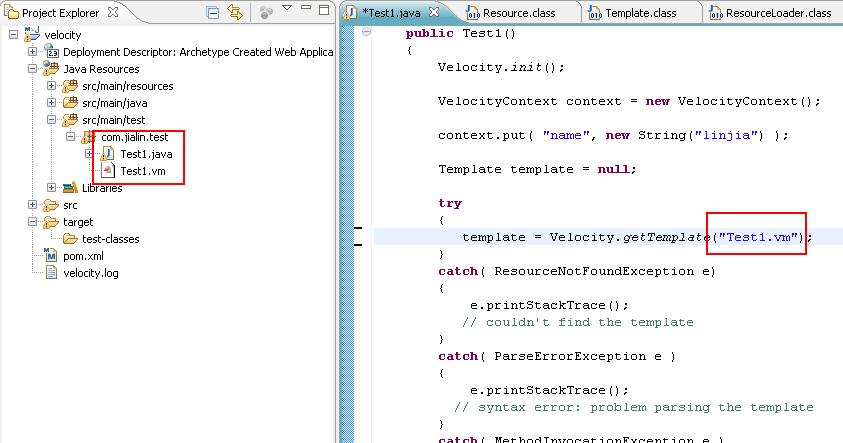Select pom.xml in the tree
843x443 pixels.
tap(83, 256)
